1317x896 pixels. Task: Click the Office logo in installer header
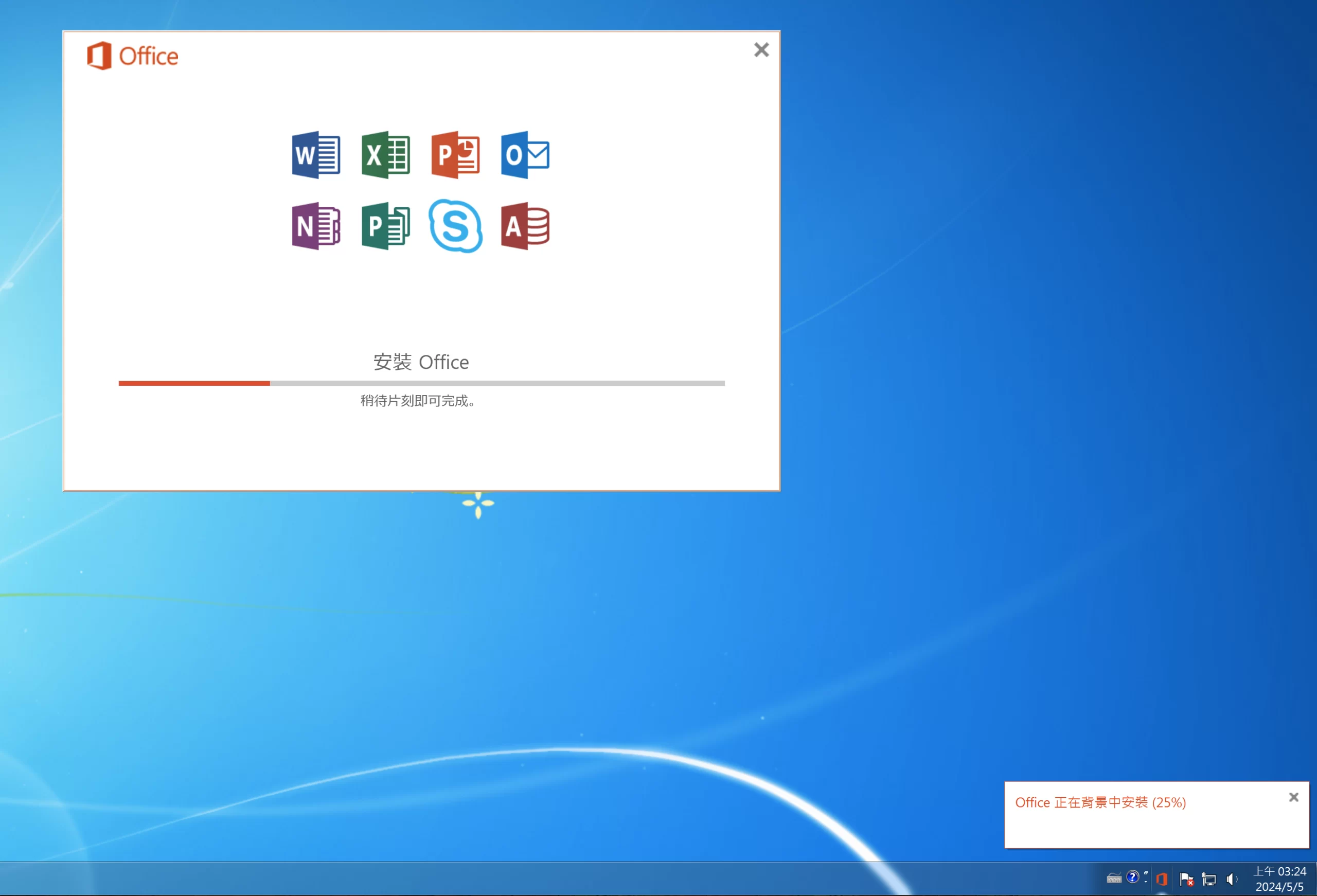[133, 56]
